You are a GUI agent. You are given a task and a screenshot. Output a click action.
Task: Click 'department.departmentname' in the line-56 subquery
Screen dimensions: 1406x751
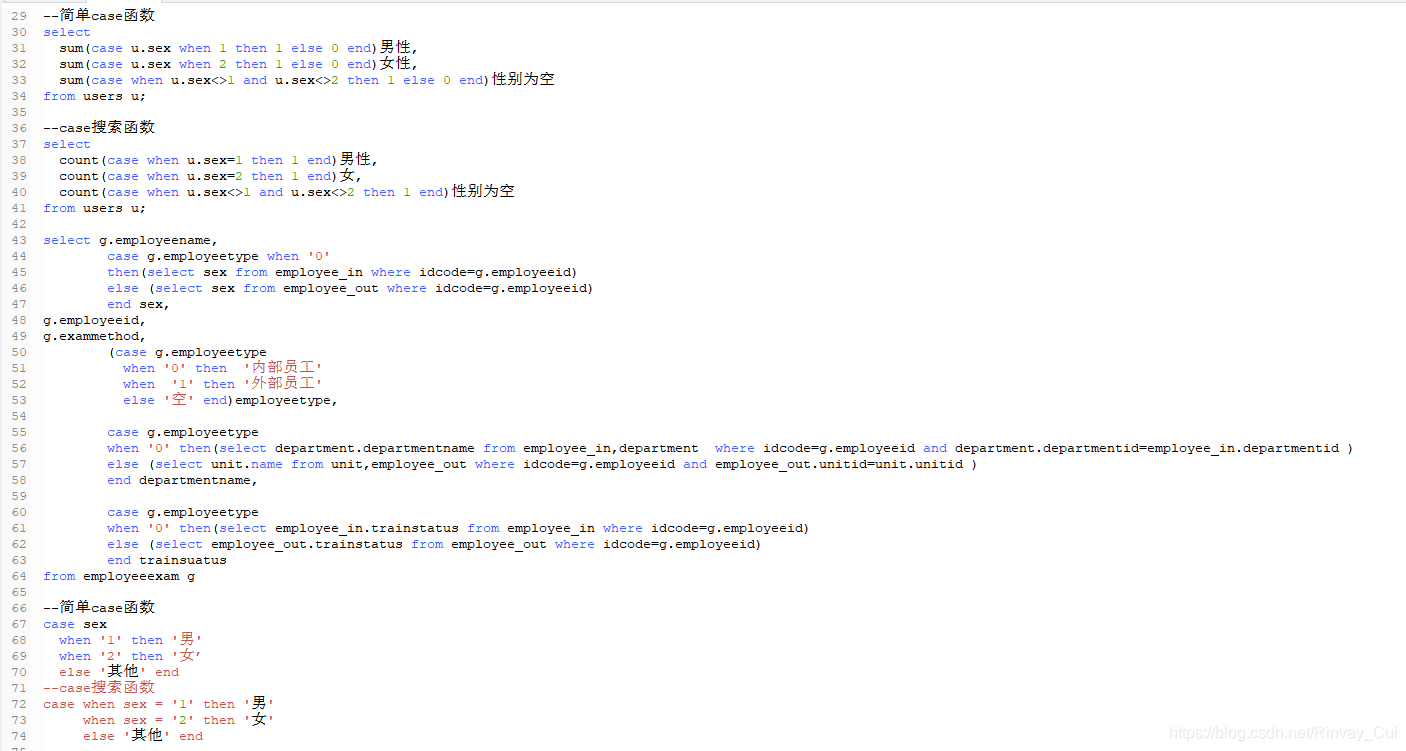point(375,448)
